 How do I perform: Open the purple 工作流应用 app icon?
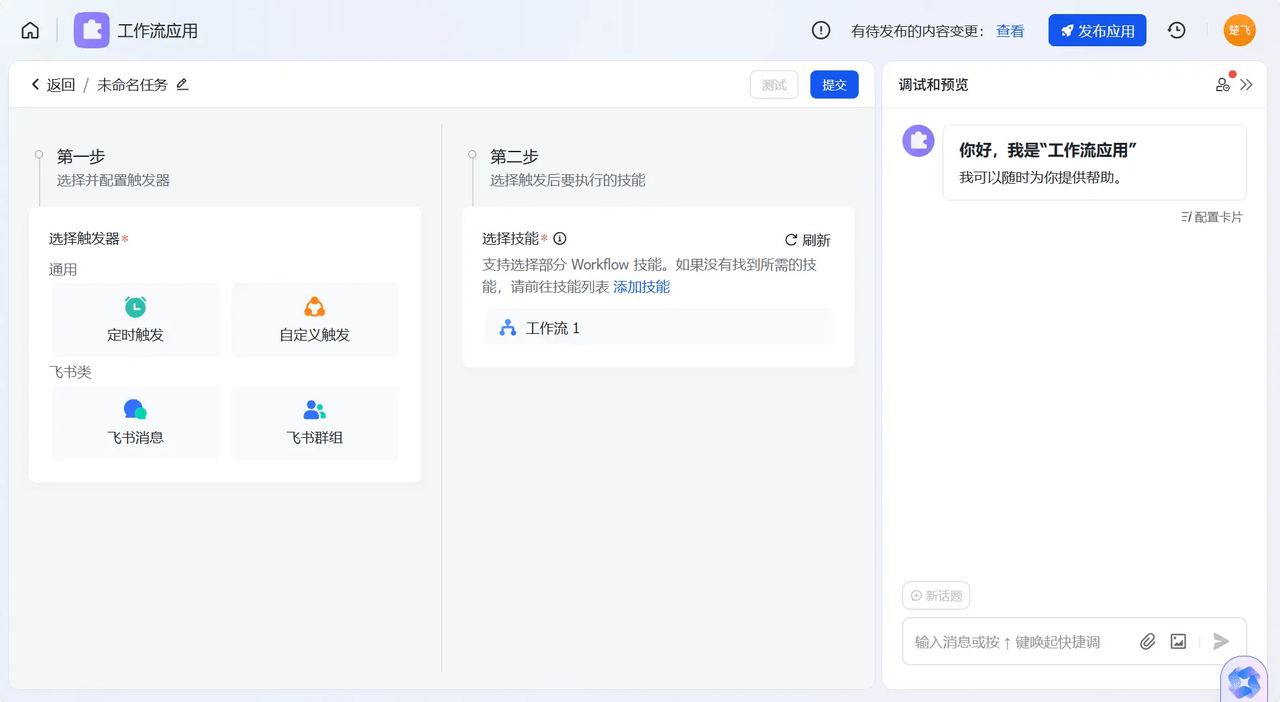(x=92, y=30)
